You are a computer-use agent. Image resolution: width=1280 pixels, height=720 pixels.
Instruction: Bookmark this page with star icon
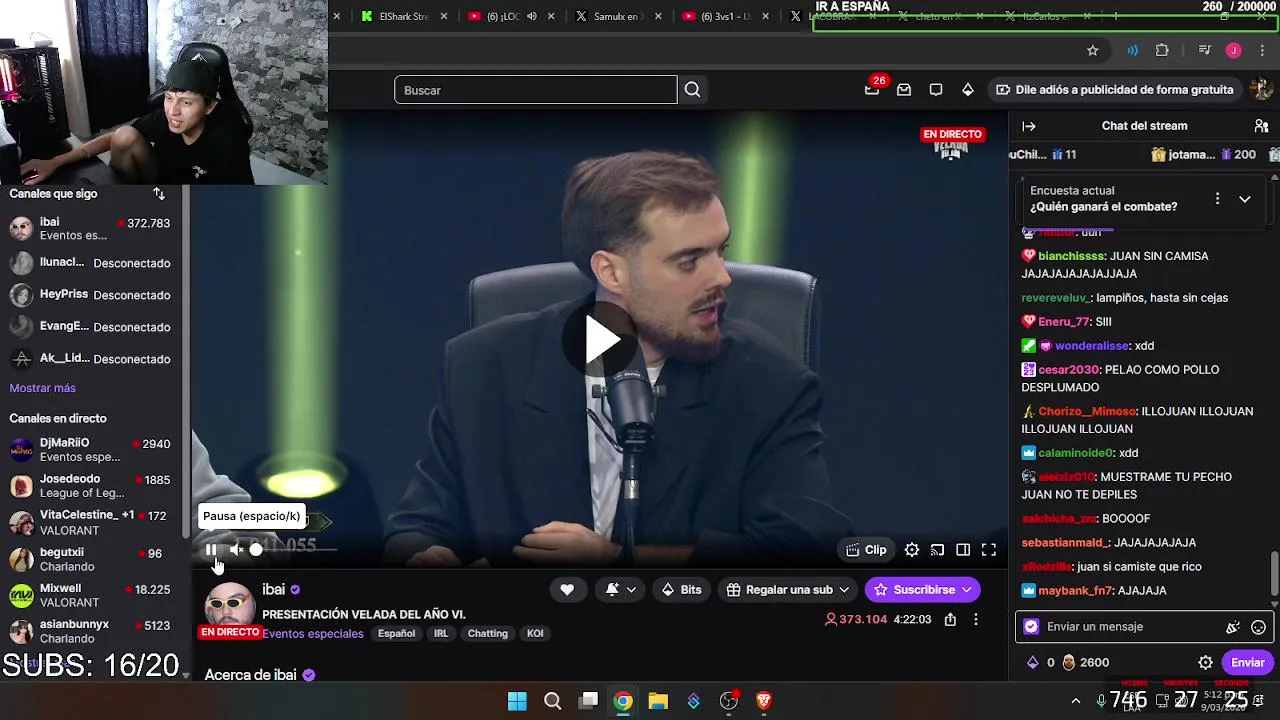click(1093, 50)
